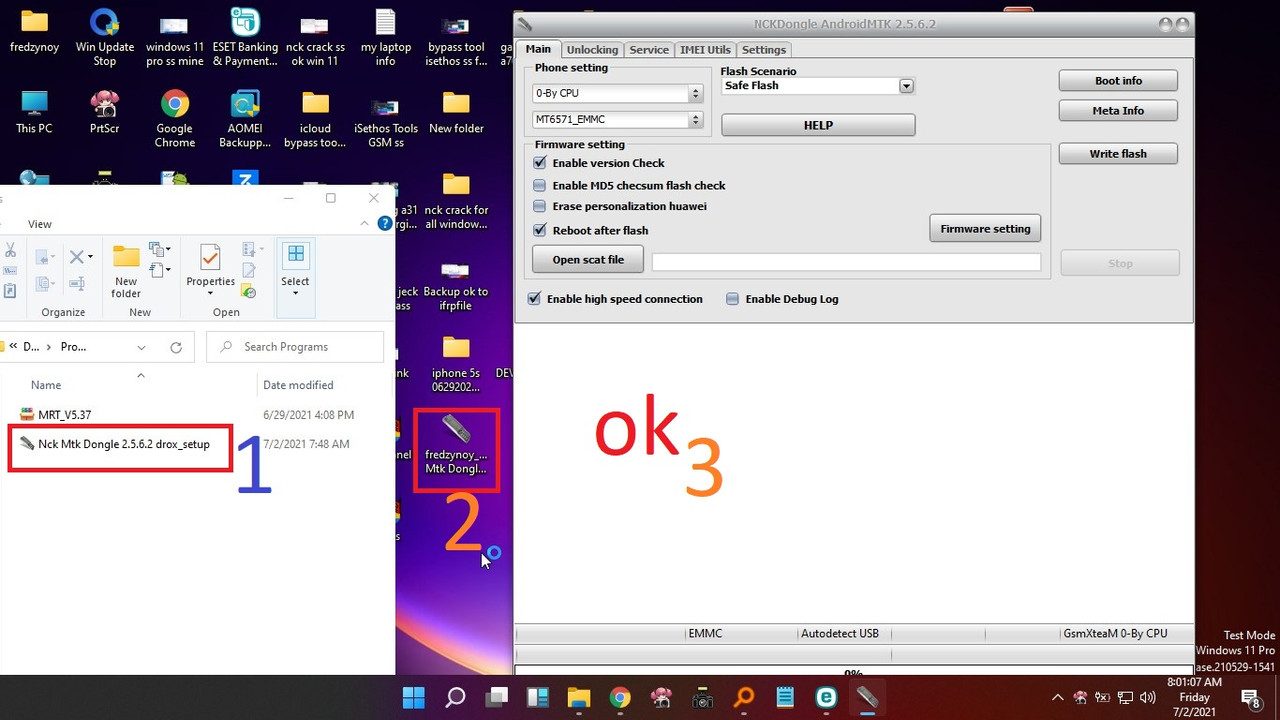
Task: Select the PrtScr desktop shortcut
Action: (x=105, y=112)
